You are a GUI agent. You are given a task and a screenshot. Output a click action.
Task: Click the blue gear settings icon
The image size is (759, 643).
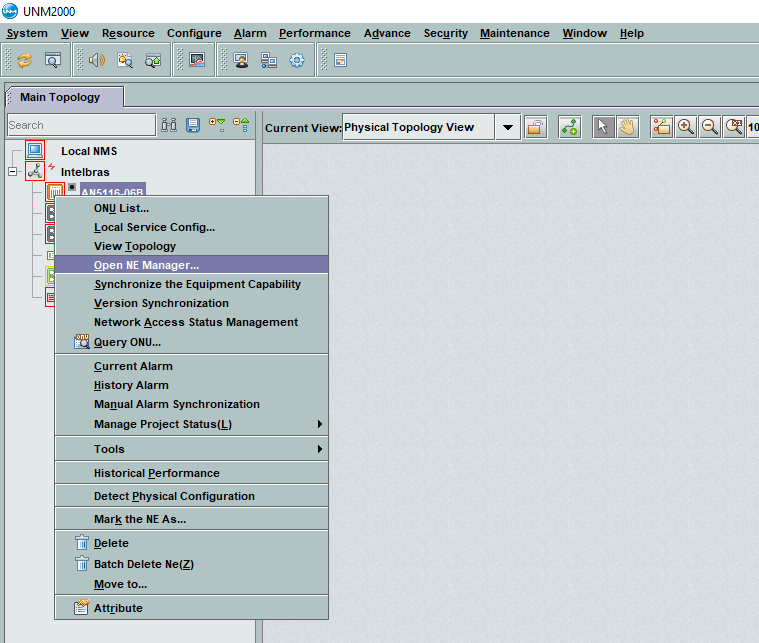tap(297, 60)
